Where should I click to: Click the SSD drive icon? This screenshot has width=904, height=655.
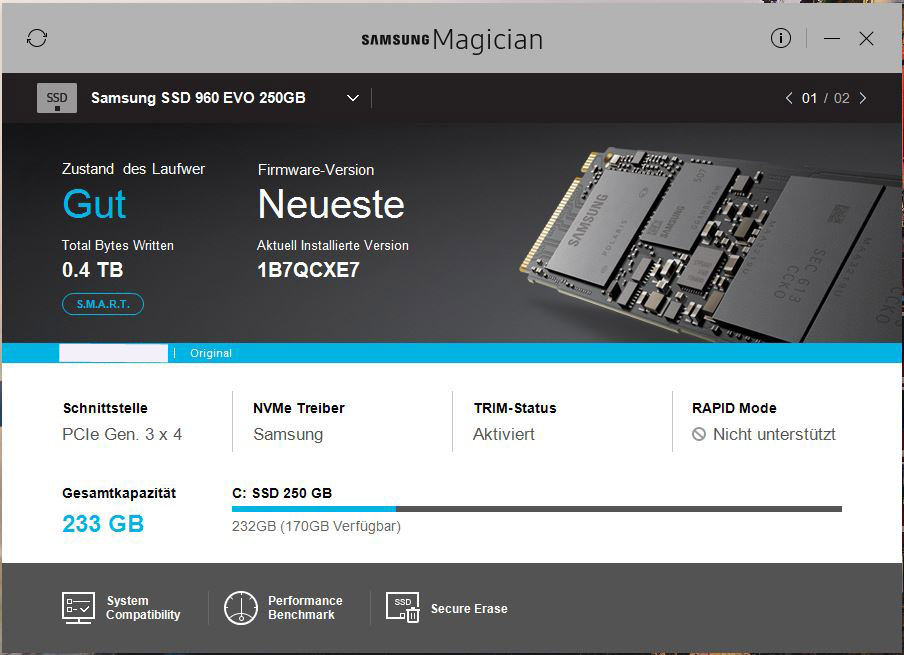tap(56, 98)
